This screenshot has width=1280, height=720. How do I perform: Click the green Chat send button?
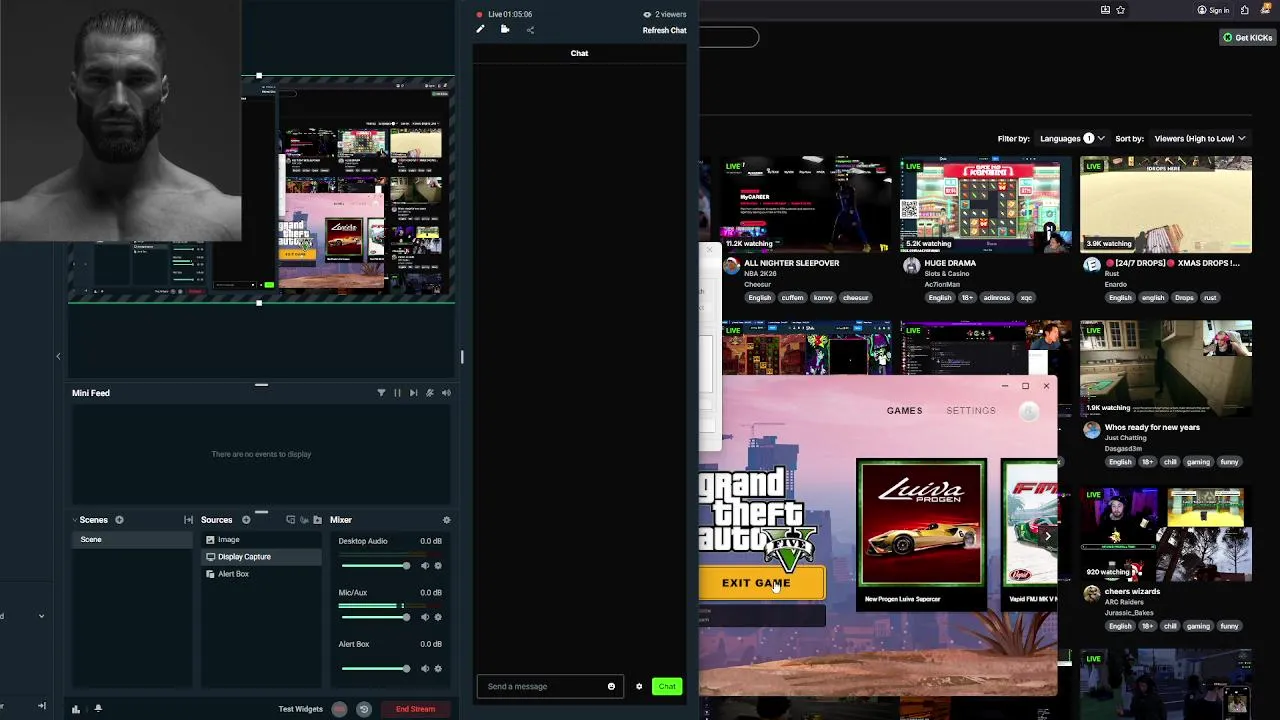(667, 686)
